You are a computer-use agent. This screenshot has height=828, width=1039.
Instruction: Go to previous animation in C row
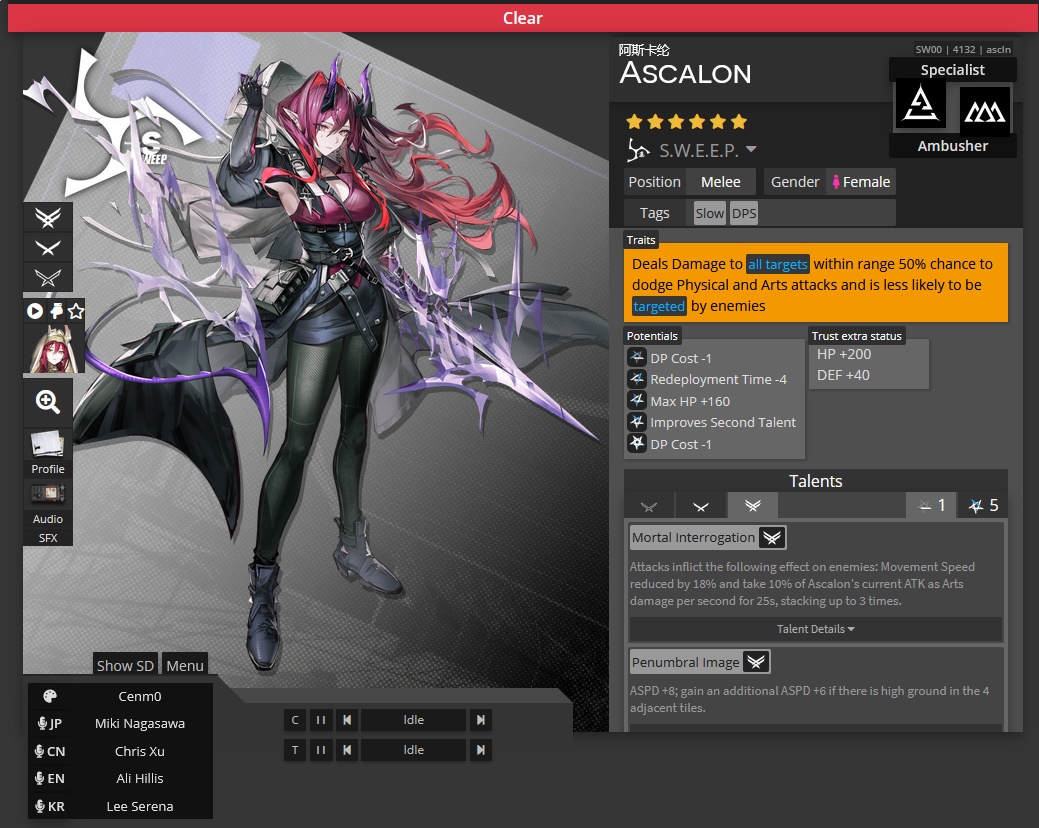347,720
